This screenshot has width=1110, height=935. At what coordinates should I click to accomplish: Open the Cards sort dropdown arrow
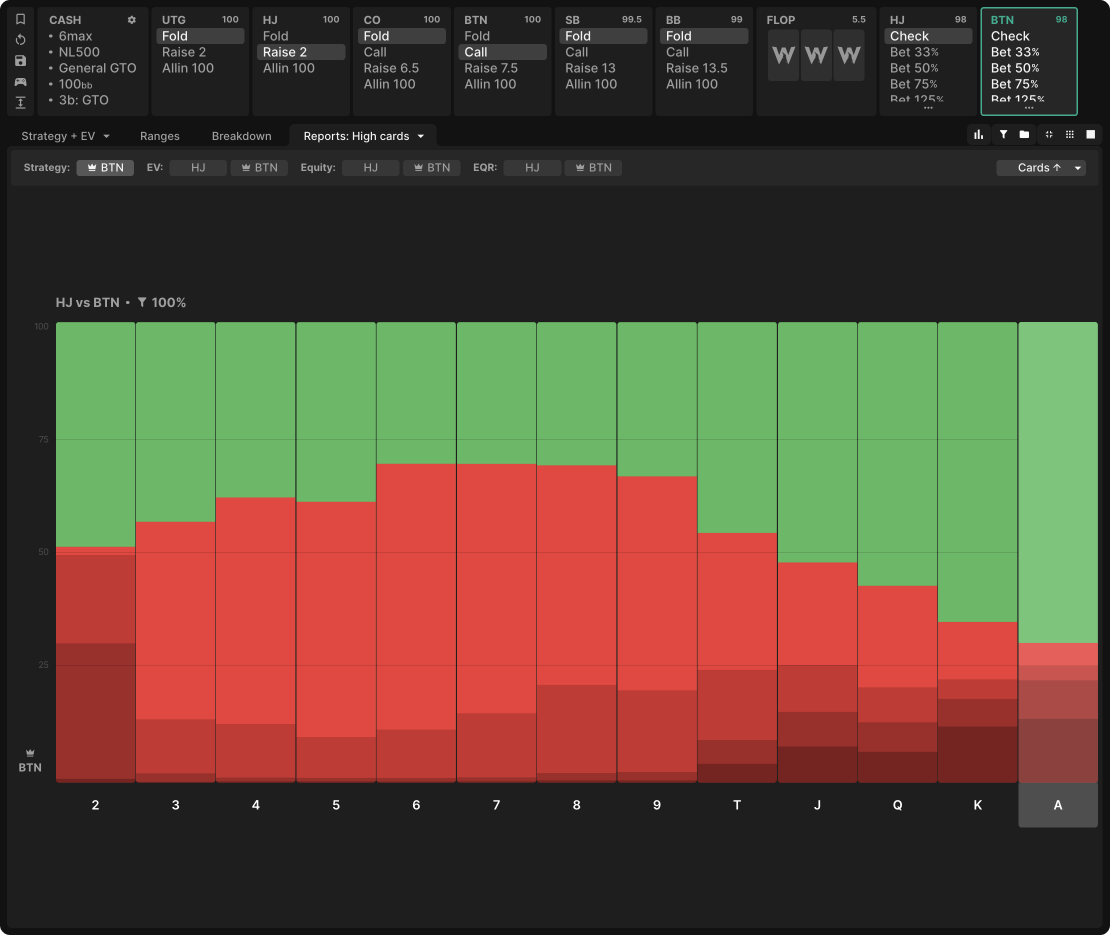pyautogui.click(x=1078, y=168)
